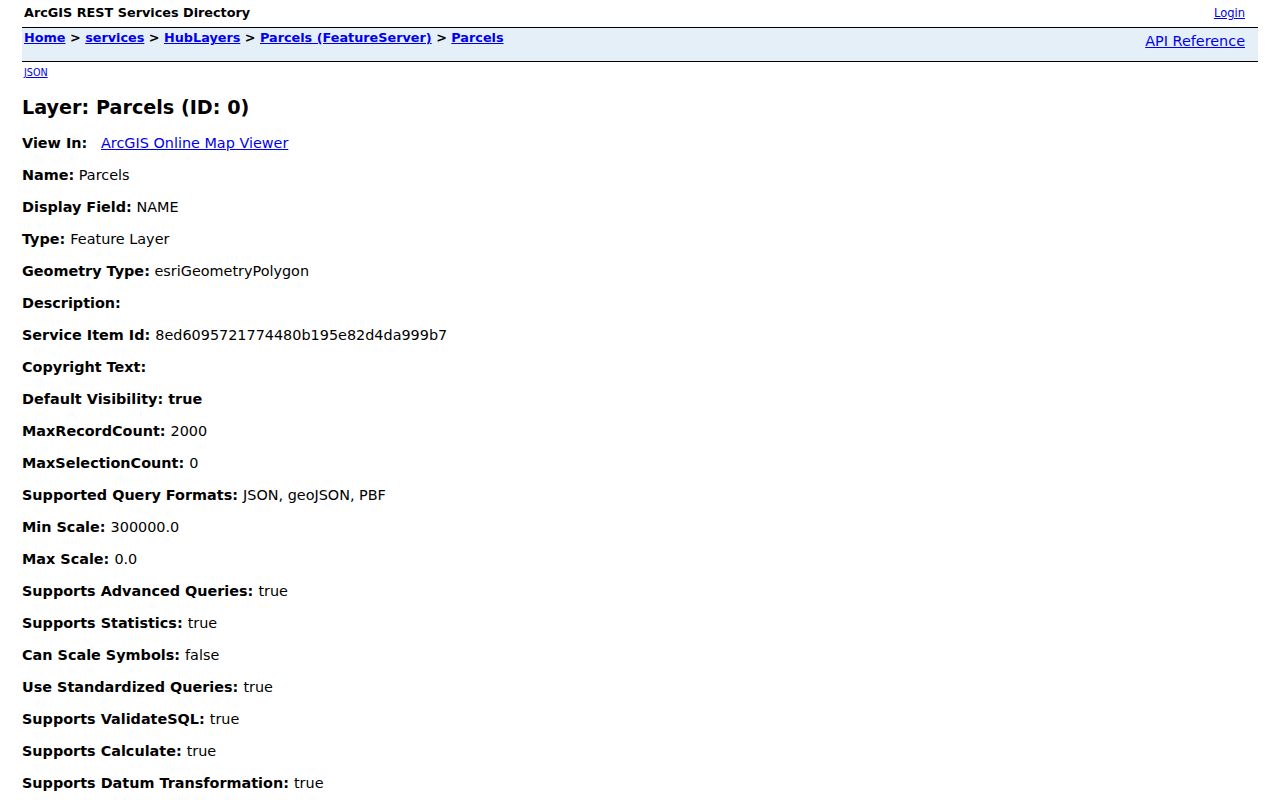Click the Type value Feature Layer

pos(119,239)
